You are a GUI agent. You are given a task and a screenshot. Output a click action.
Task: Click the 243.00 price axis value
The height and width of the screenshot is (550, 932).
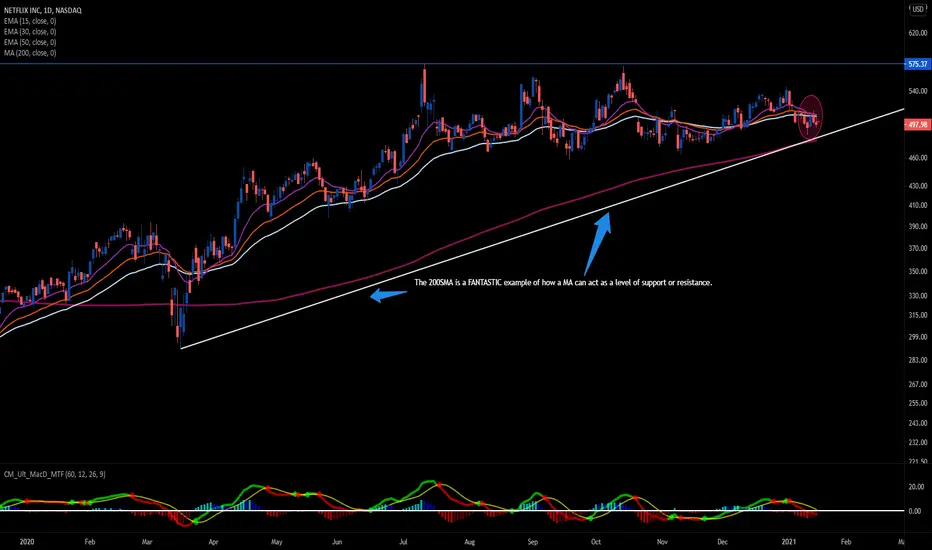point(918,423)
